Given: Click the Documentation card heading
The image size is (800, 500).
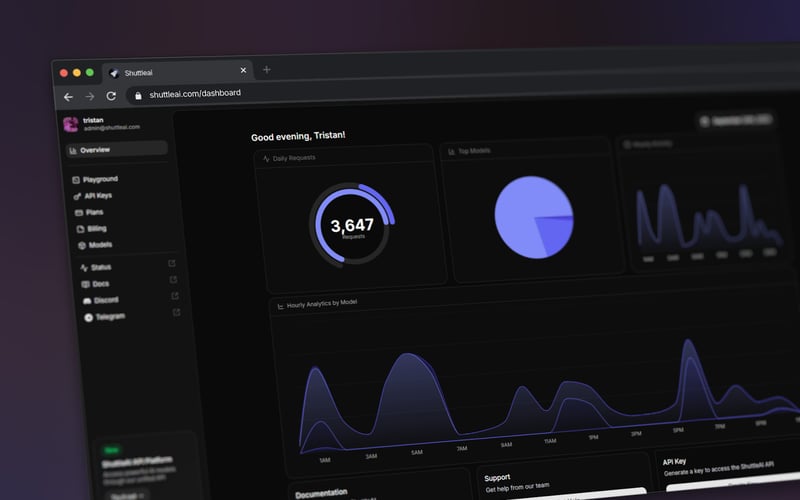Looking at the screenshot, I should (321, 493).
